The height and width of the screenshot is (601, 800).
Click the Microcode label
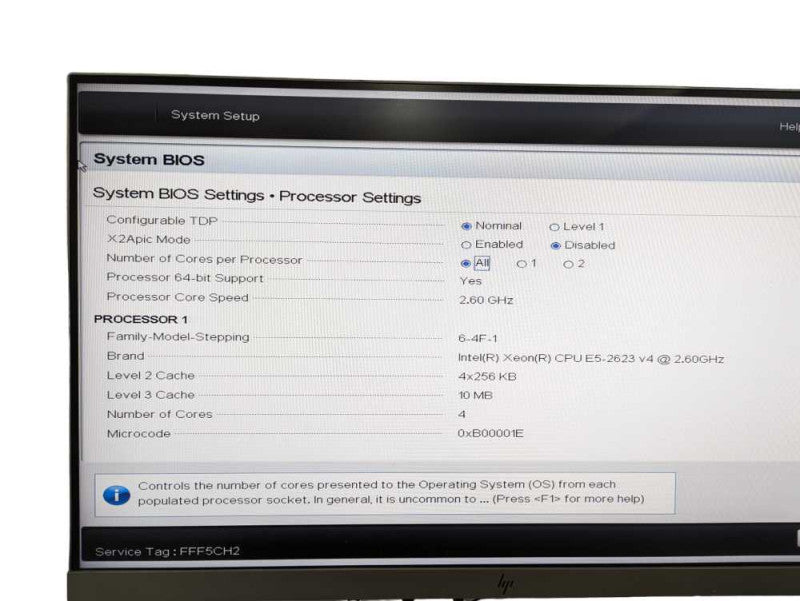click(139, 434)
